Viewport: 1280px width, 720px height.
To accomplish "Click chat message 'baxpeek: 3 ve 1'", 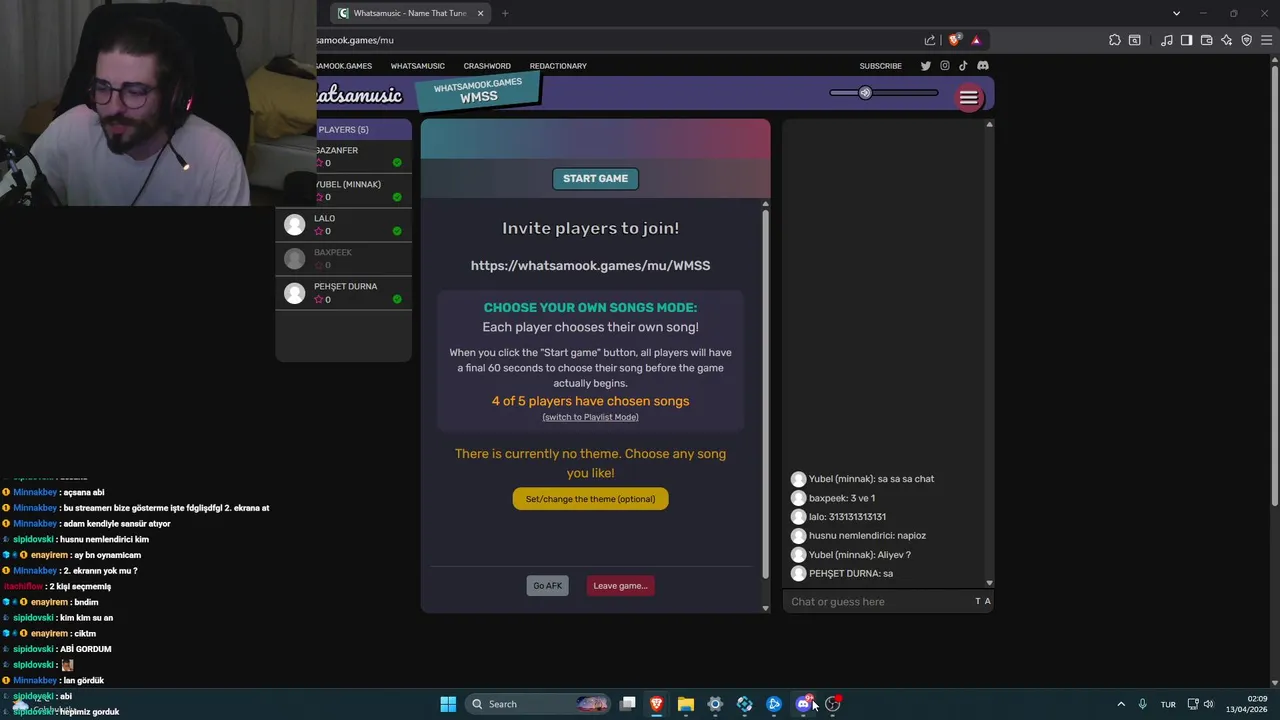I will pos(842,498).
